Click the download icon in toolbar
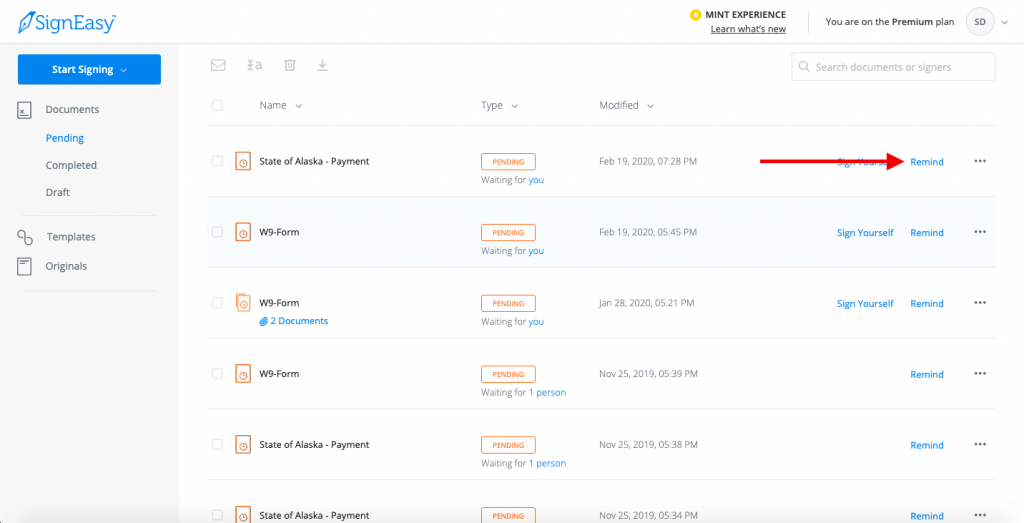 [x=323, y=65]
